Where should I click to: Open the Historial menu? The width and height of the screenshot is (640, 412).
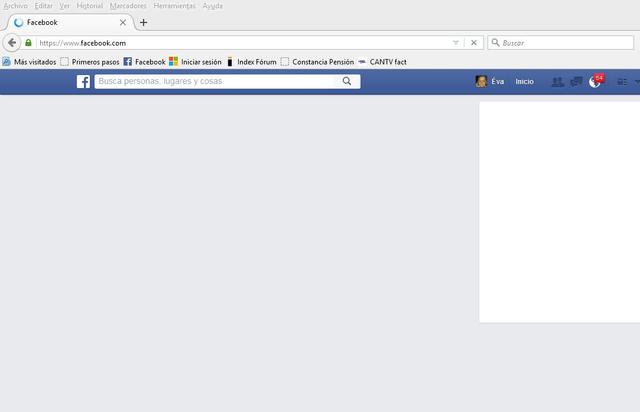89,6
